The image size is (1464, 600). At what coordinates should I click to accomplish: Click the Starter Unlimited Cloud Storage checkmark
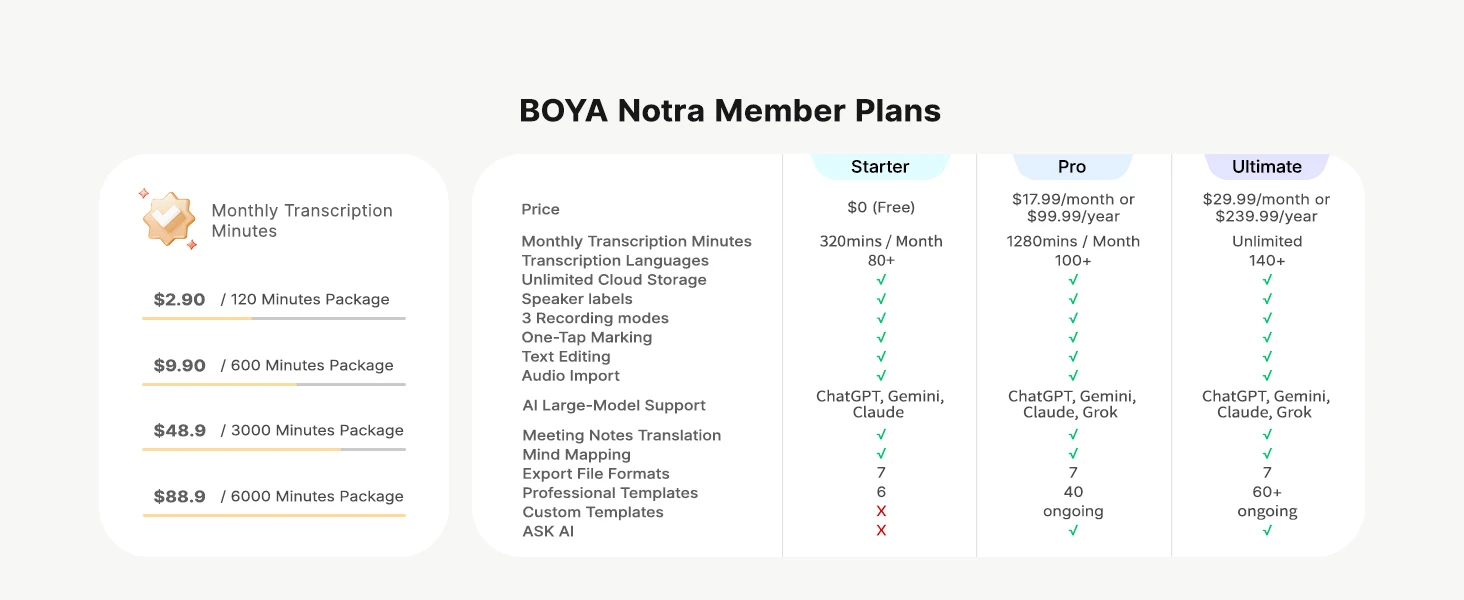coord(881,280)
